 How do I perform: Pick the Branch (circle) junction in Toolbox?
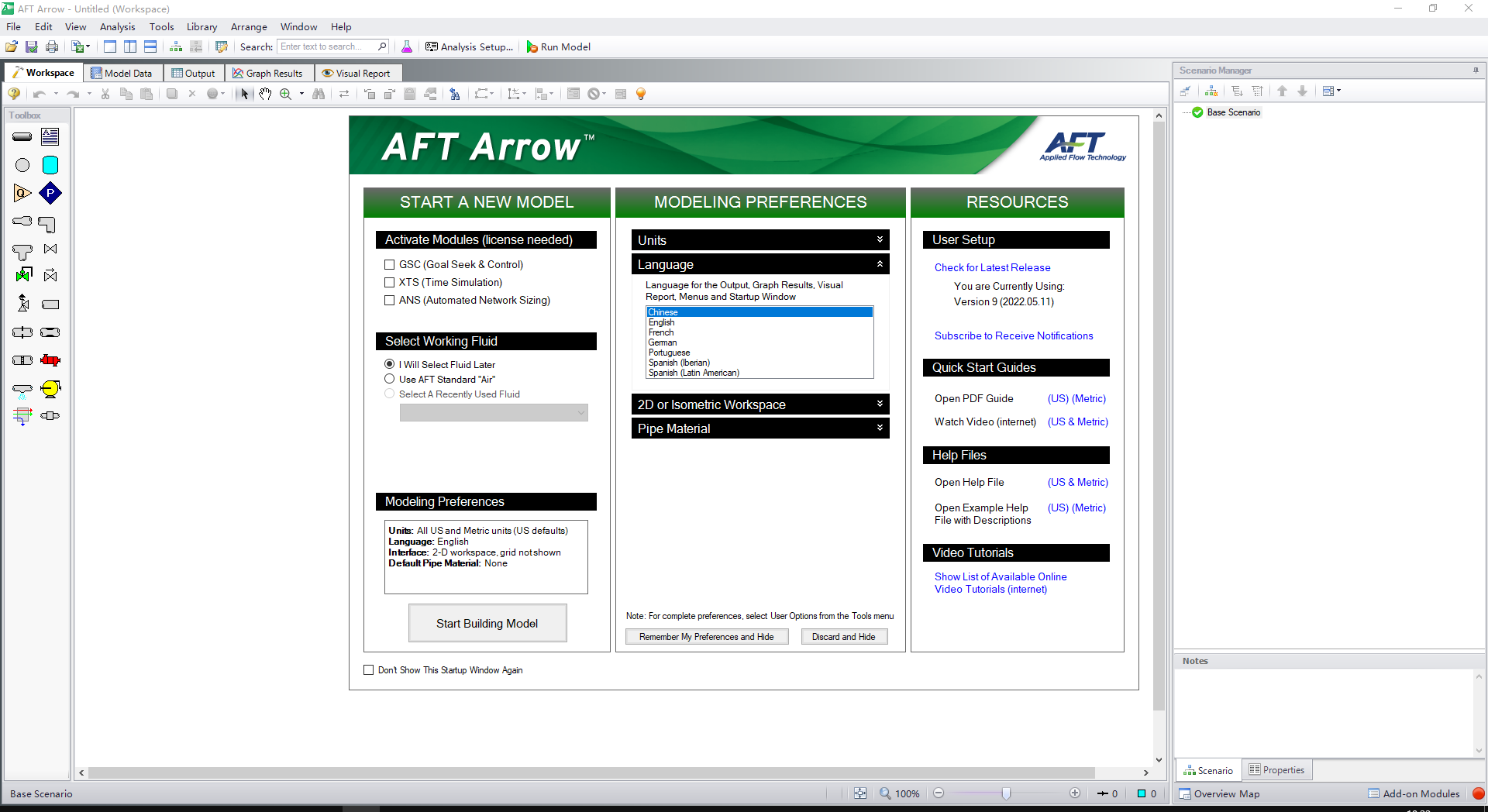[22, 165]
